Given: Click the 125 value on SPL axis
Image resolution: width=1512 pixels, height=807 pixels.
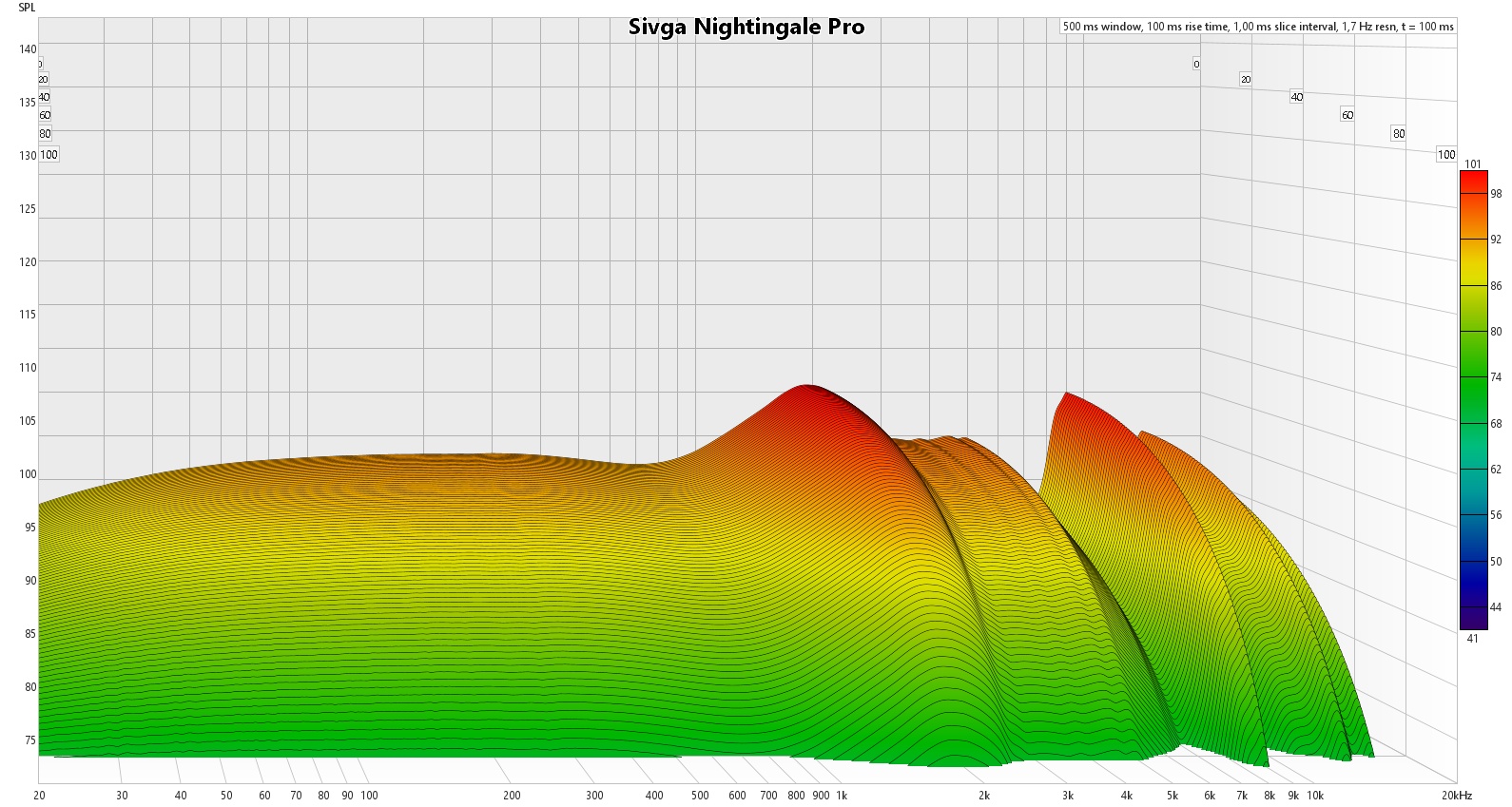Looking at the screenshot, I should pos(28,209).
